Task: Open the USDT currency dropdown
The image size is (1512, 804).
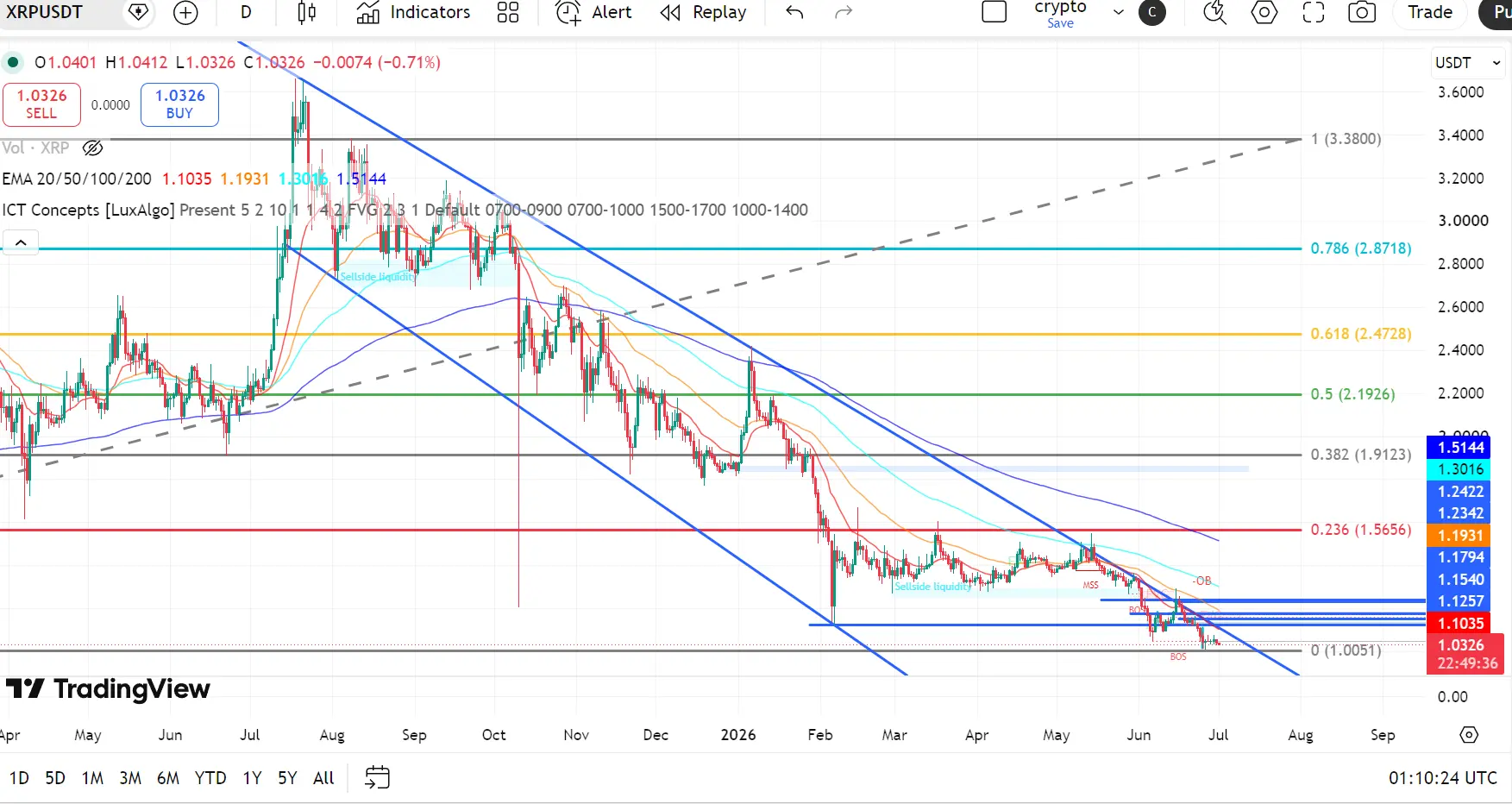Action: (x=1468, y=63)
